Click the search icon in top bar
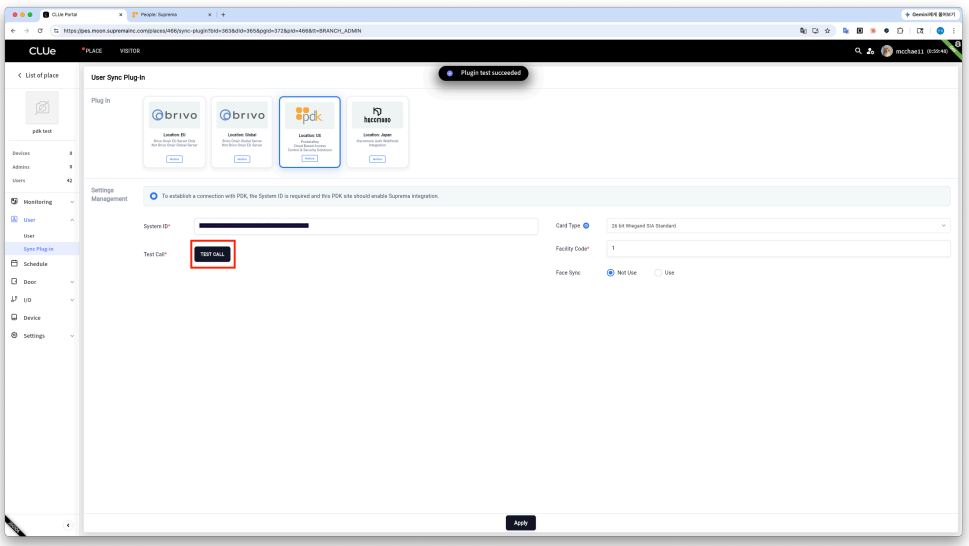 (858, 51)
